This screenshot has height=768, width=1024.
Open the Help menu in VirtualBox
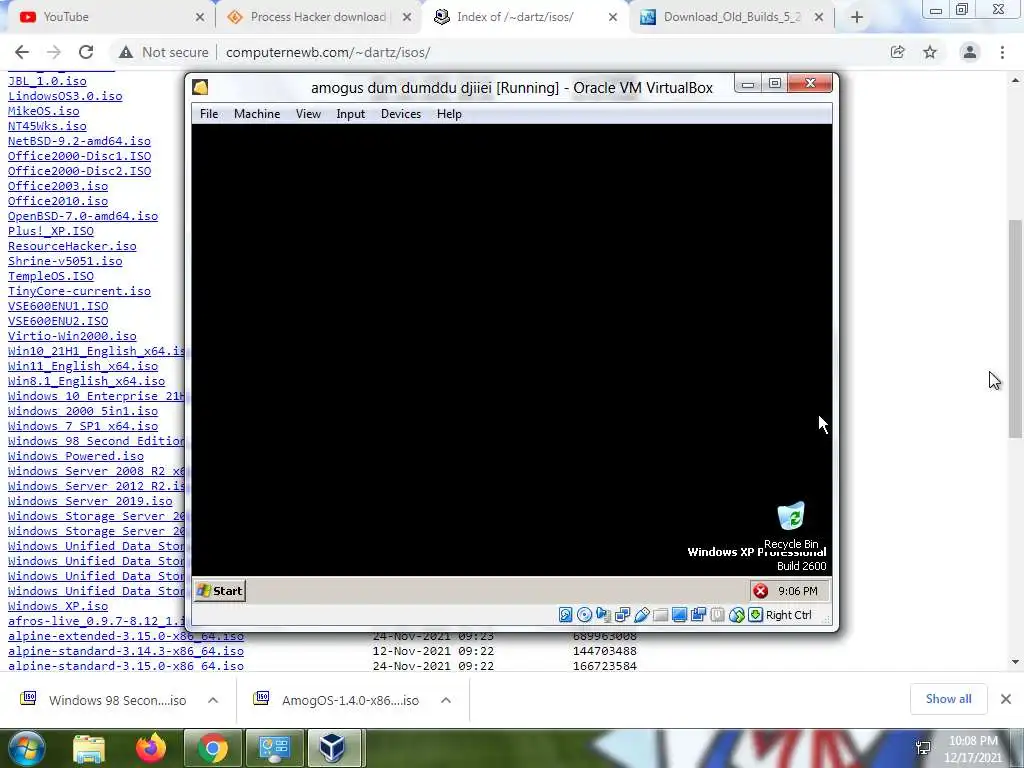coord(449,114)
